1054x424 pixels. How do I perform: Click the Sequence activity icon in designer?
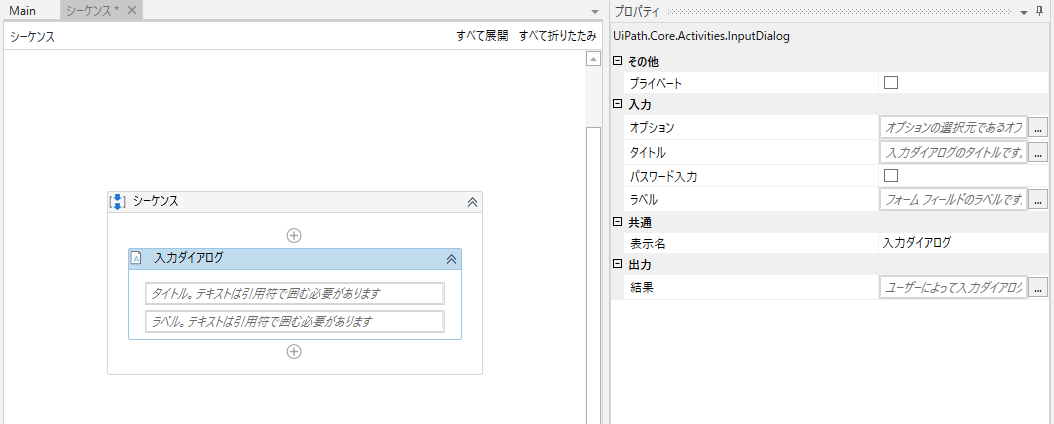click(x=118, y=201)
